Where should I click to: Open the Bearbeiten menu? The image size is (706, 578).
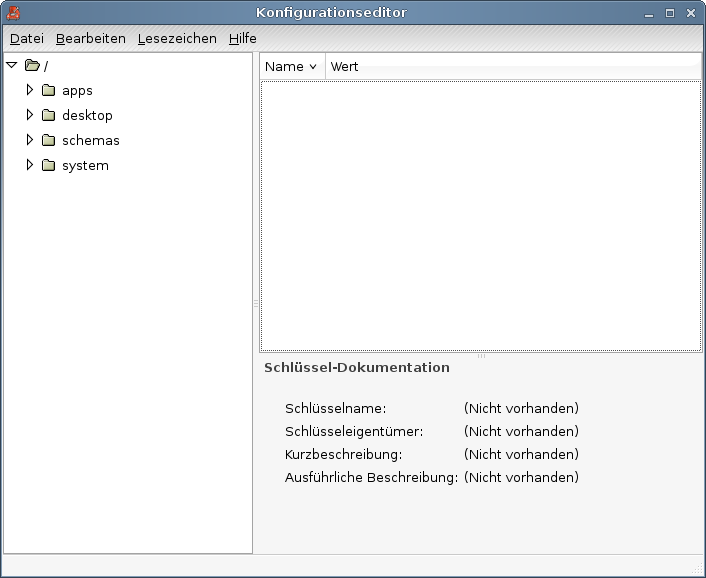91,39
